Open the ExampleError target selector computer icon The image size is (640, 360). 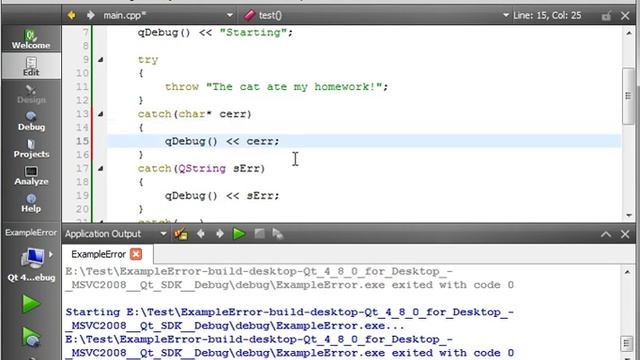32,258
